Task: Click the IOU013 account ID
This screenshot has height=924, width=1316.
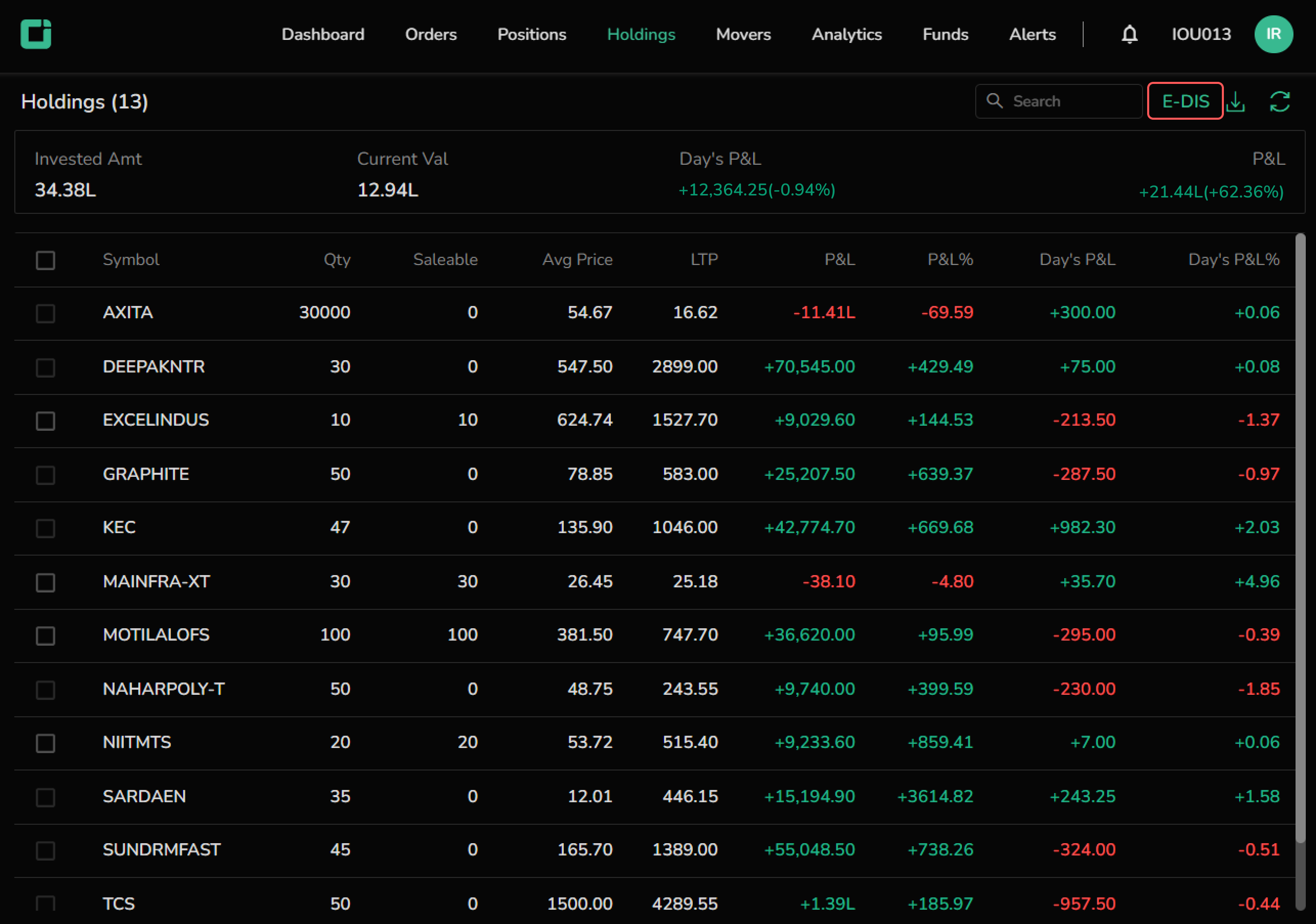Action: (x=1201, y=34)
